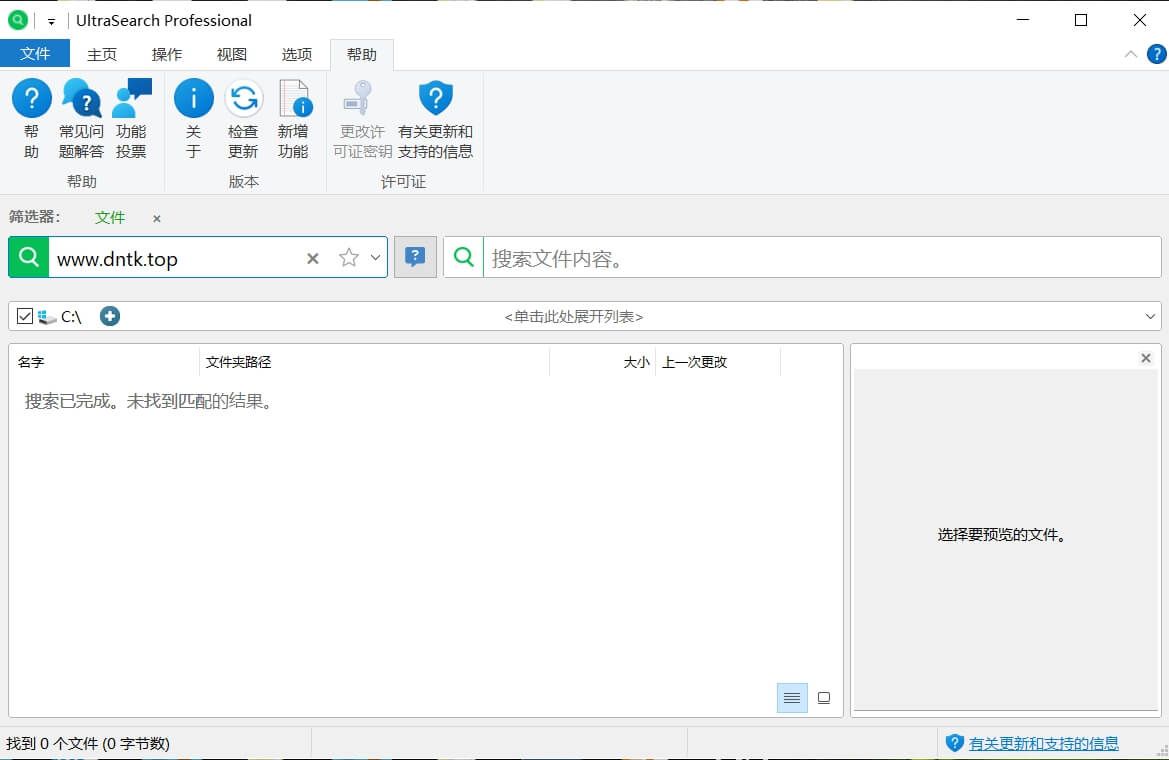Open the 文件 menu tab
The height and width of the screenshot is (760, 1169).
[35, 54]
